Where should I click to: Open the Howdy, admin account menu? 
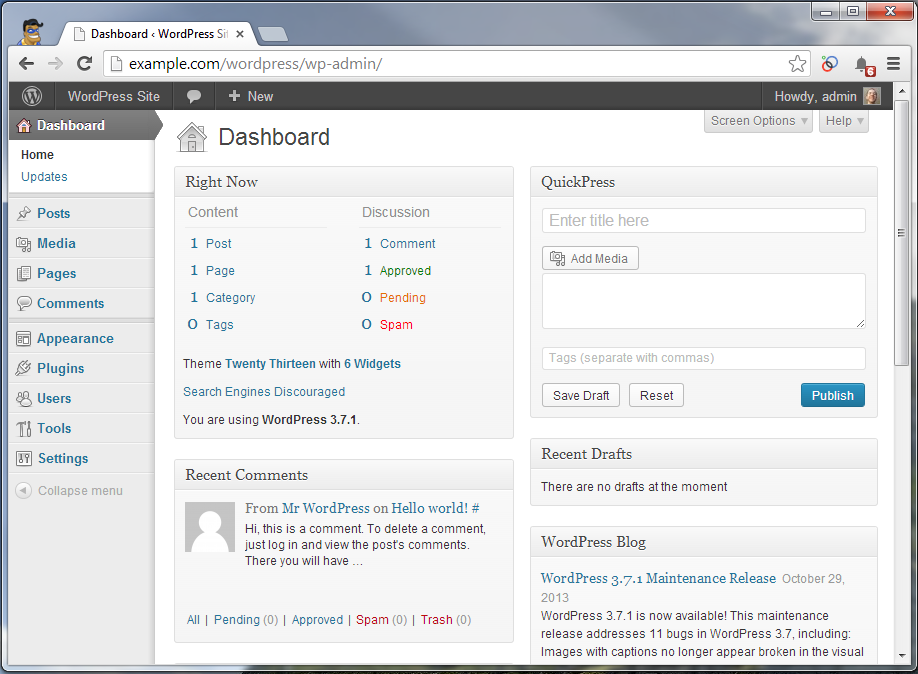pos(827,96)
